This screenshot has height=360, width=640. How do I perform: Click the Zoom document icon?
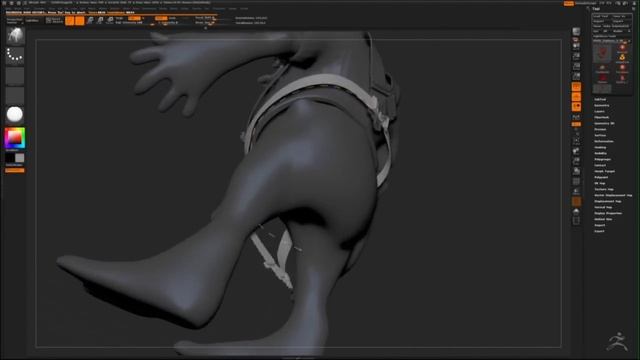point(576,56)
